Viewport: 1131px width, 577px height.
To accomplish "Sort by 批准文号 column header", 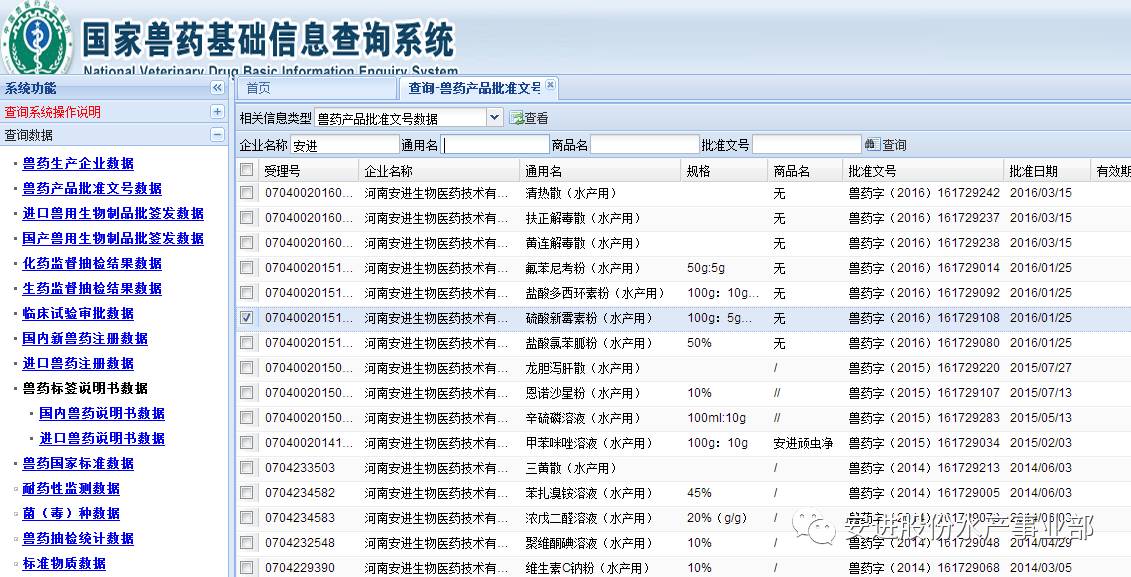I will click(x=924, y=170).
